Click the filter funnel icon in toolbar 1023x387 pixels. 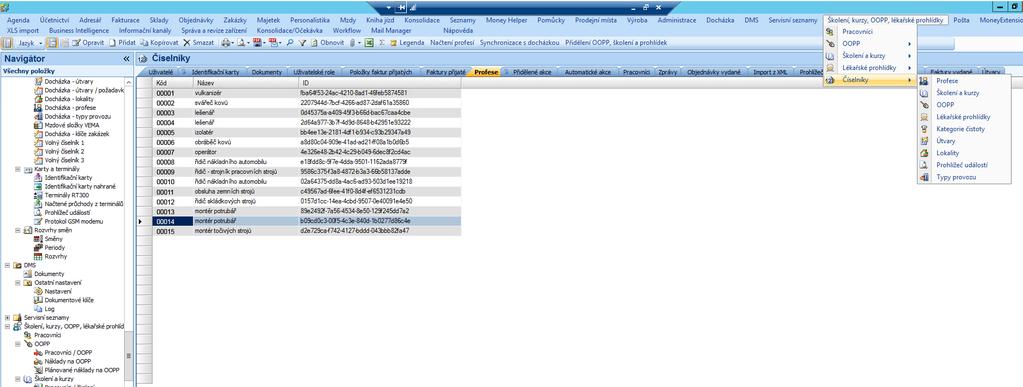tap(302, 42)
